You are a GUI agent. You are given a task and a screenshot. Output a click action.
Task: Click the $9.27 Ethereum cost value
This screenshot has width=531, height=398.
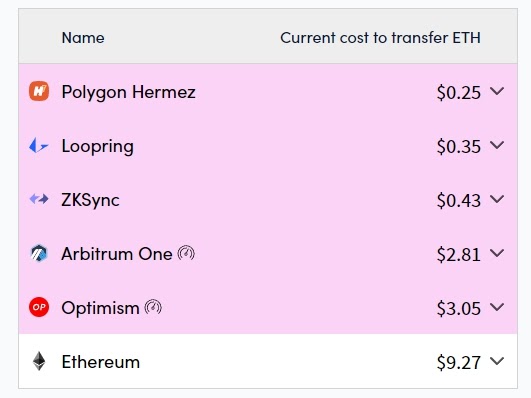pos(459,362)
